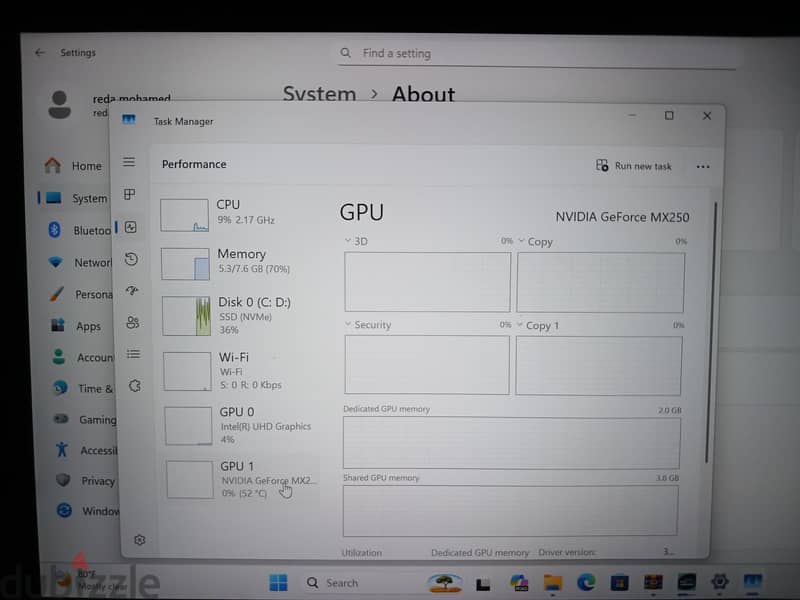Open Gaming in Settings sidebar
The image size is (800, 600).
point(85,419)
